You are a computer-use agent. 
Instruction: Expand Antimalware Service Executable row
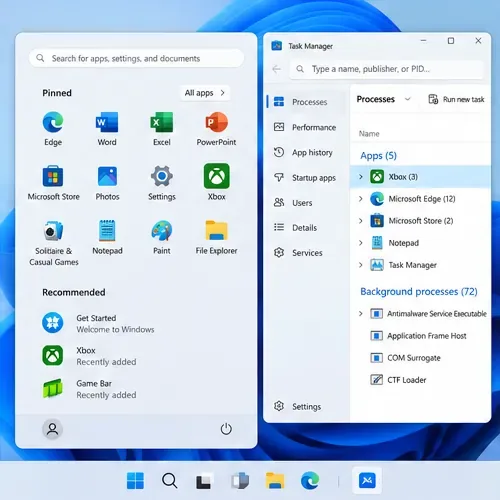tap(361, 313)
